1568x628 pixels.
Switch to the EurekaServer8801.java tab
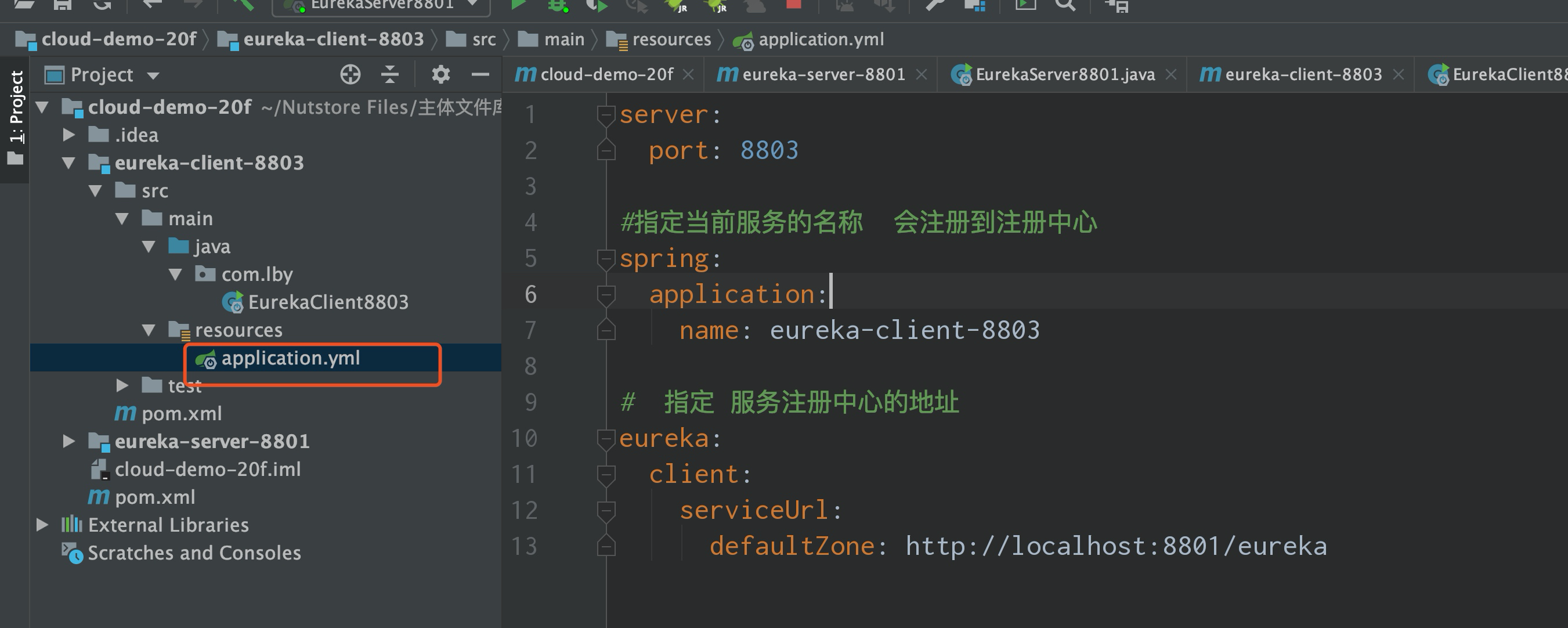click(x=1064, y=75)
